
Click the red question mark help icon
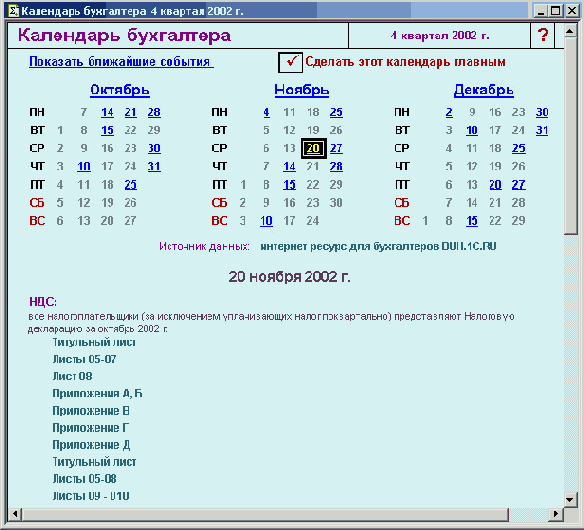543,35
